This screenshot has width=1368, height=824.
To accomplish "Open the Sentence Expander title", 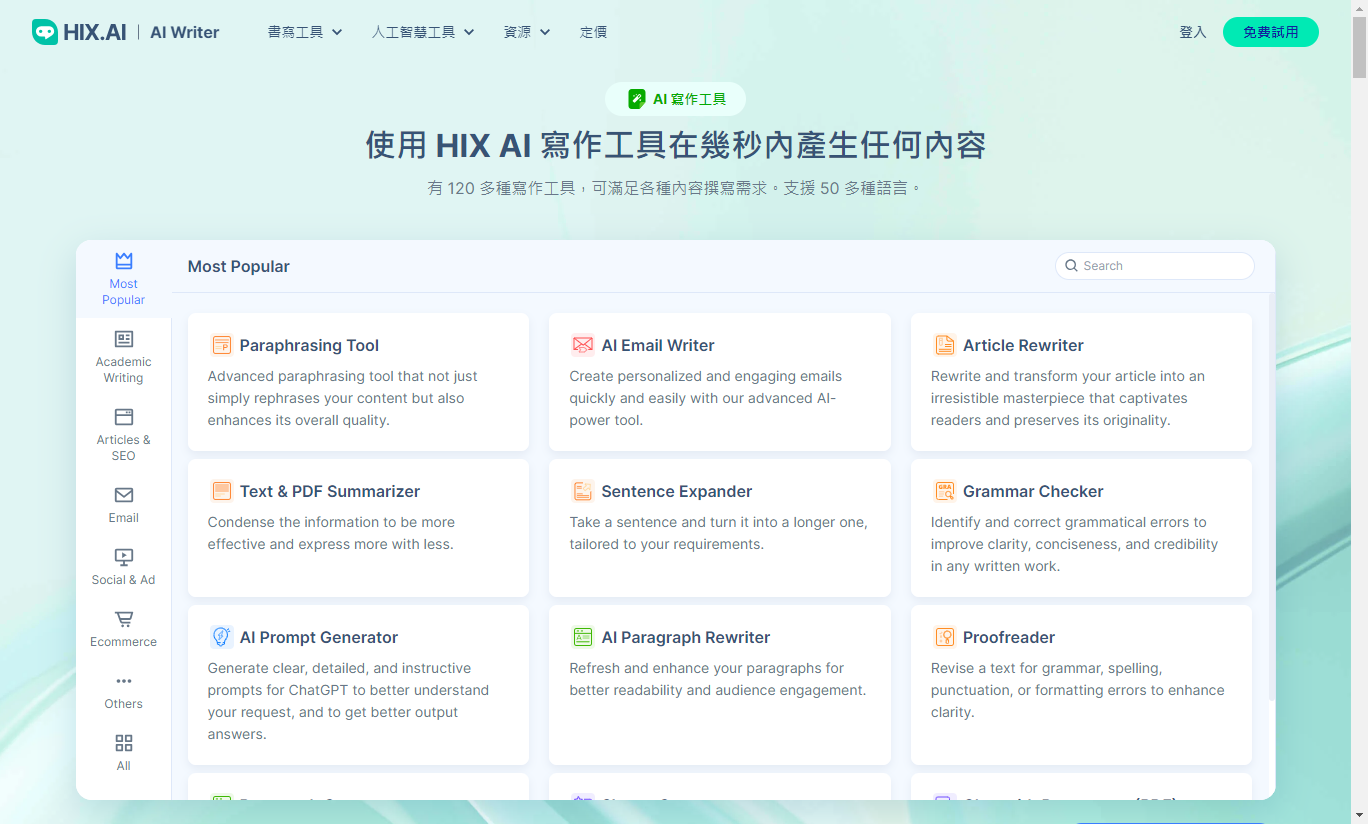I will coord(677,491).
